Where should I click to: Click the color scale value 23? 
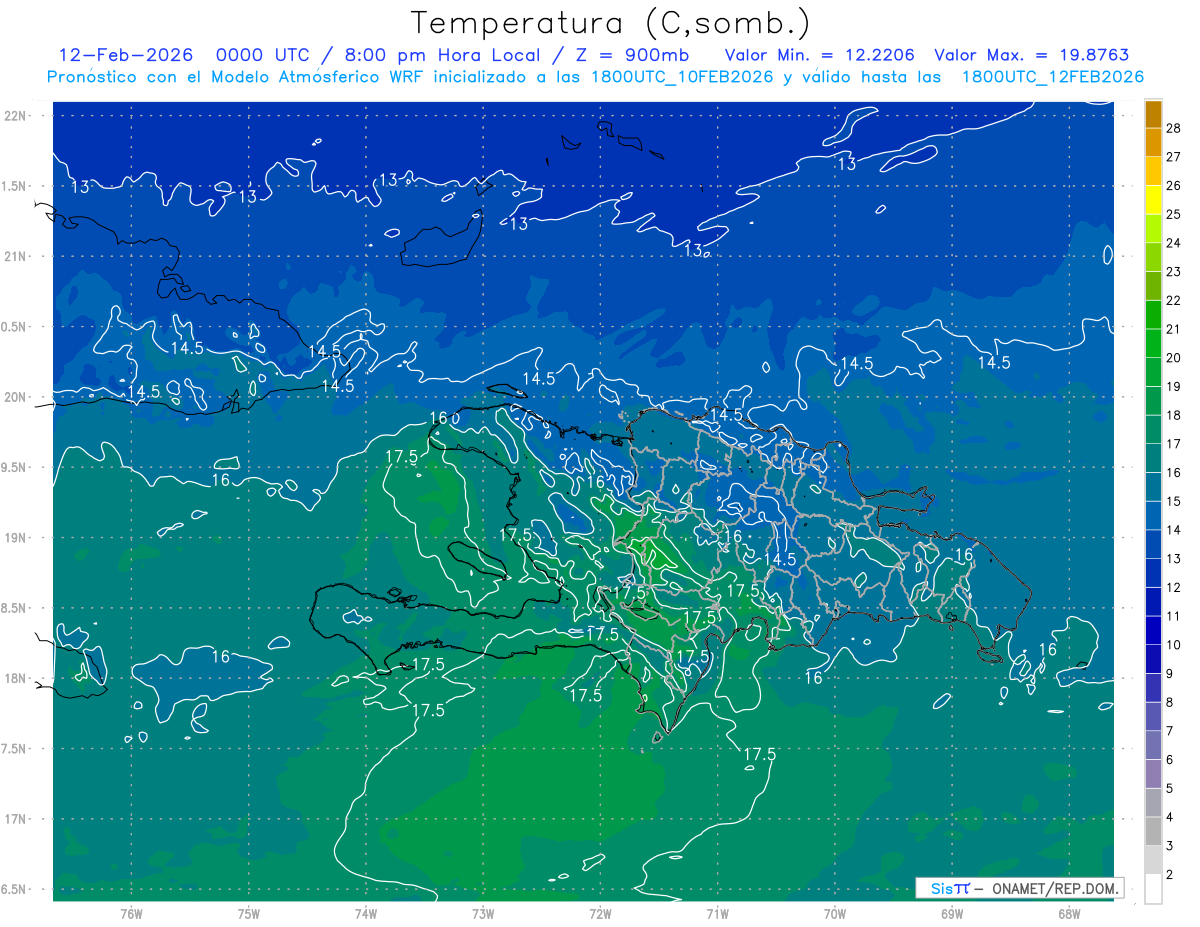point(1174,272)
